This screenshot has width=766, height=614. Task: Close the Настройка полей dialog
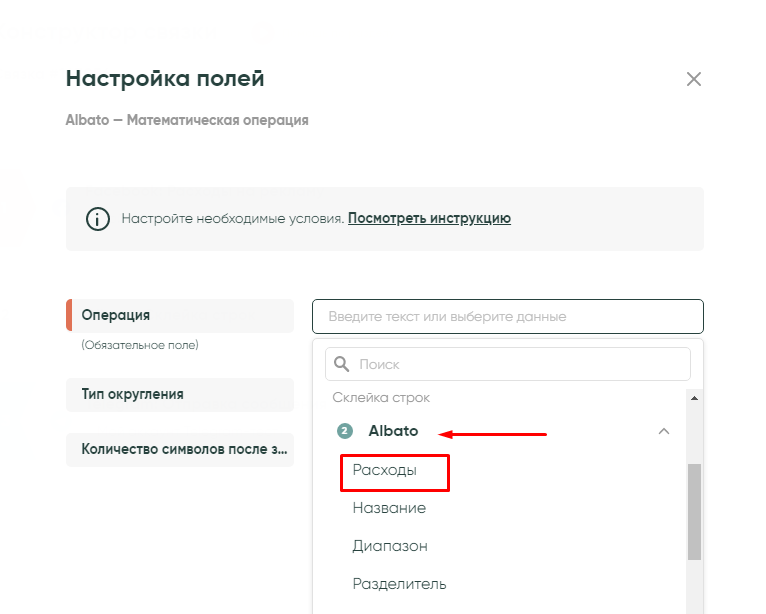(693, 79)
